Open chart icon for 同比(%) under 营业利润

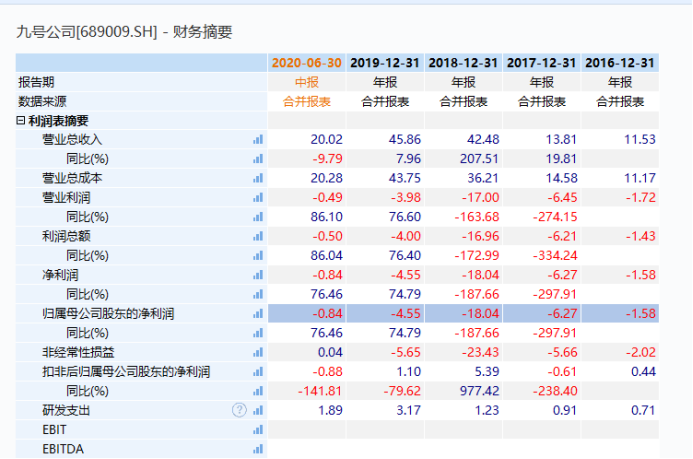point(258,217)
